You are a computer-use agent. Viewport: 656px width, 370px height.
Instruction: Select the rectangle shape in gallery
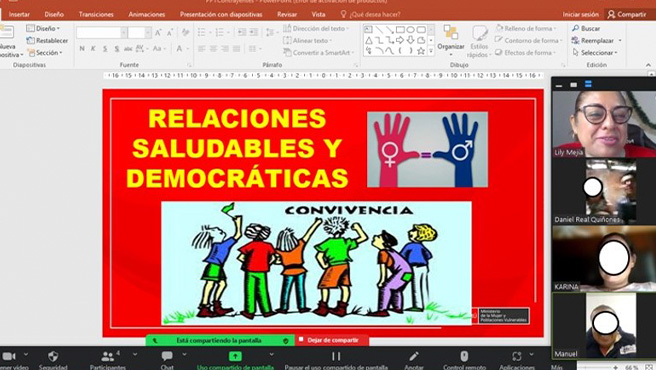click(400, 29)
